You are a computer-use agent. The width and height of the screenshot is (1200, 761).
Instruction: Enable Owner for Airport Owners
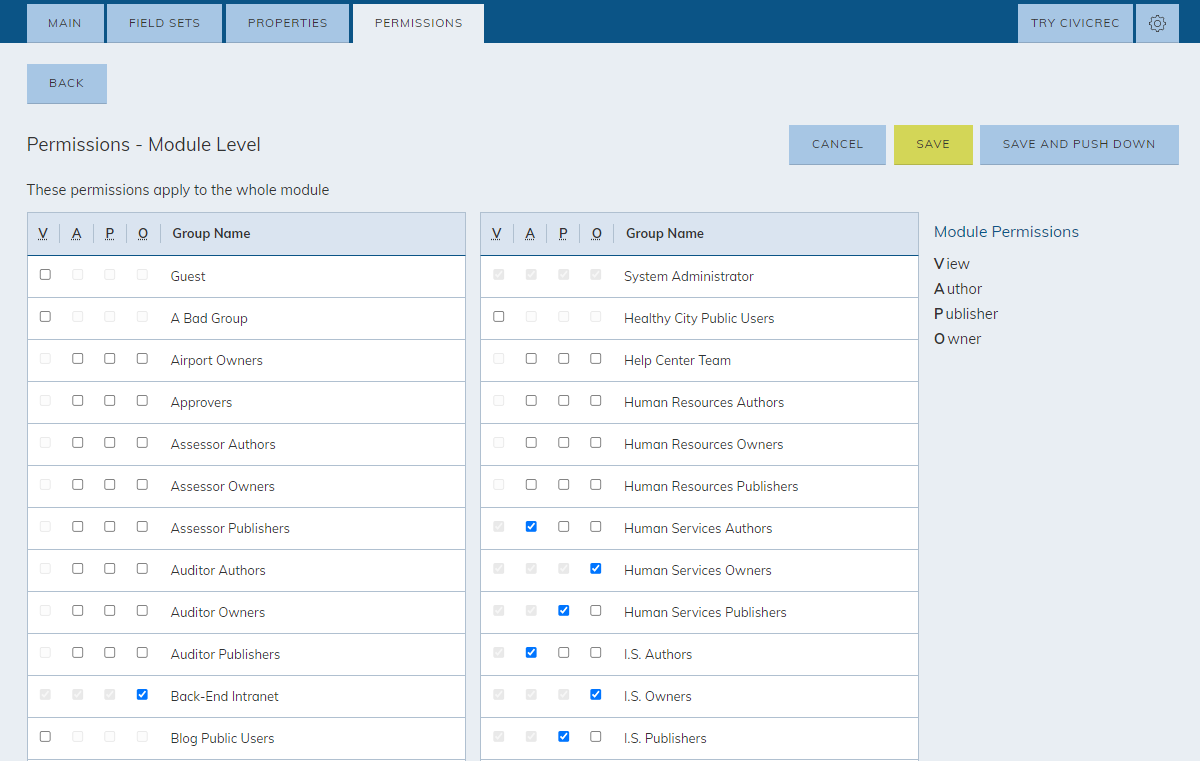(x=142, y=359)
